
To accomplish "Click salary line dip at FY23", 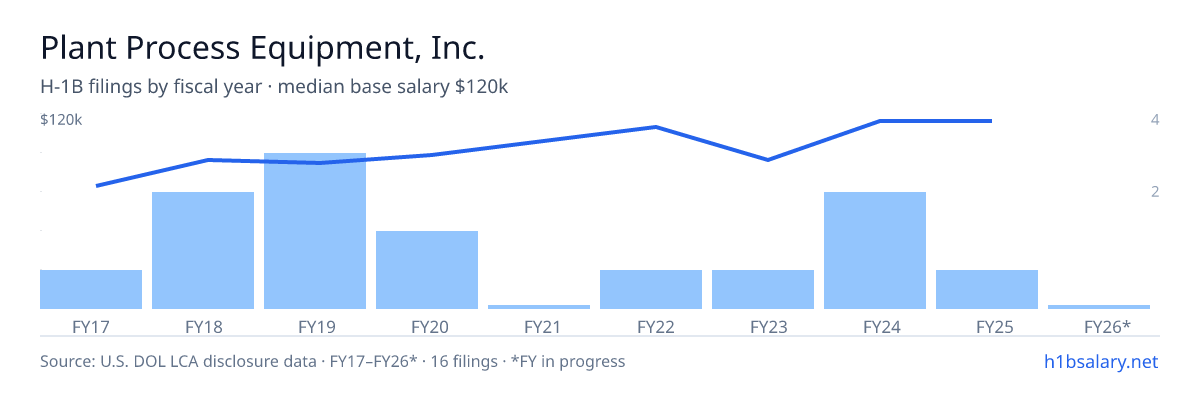I will tap(767, 160).
